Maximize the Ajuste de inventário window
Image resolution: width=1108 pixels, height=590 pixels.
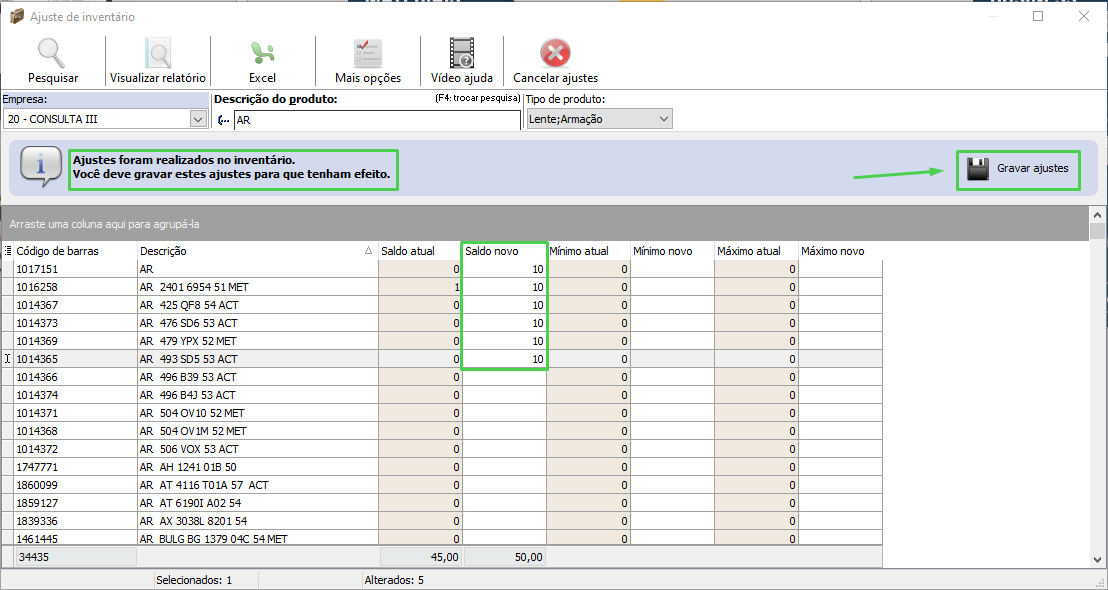(1038, 16)
